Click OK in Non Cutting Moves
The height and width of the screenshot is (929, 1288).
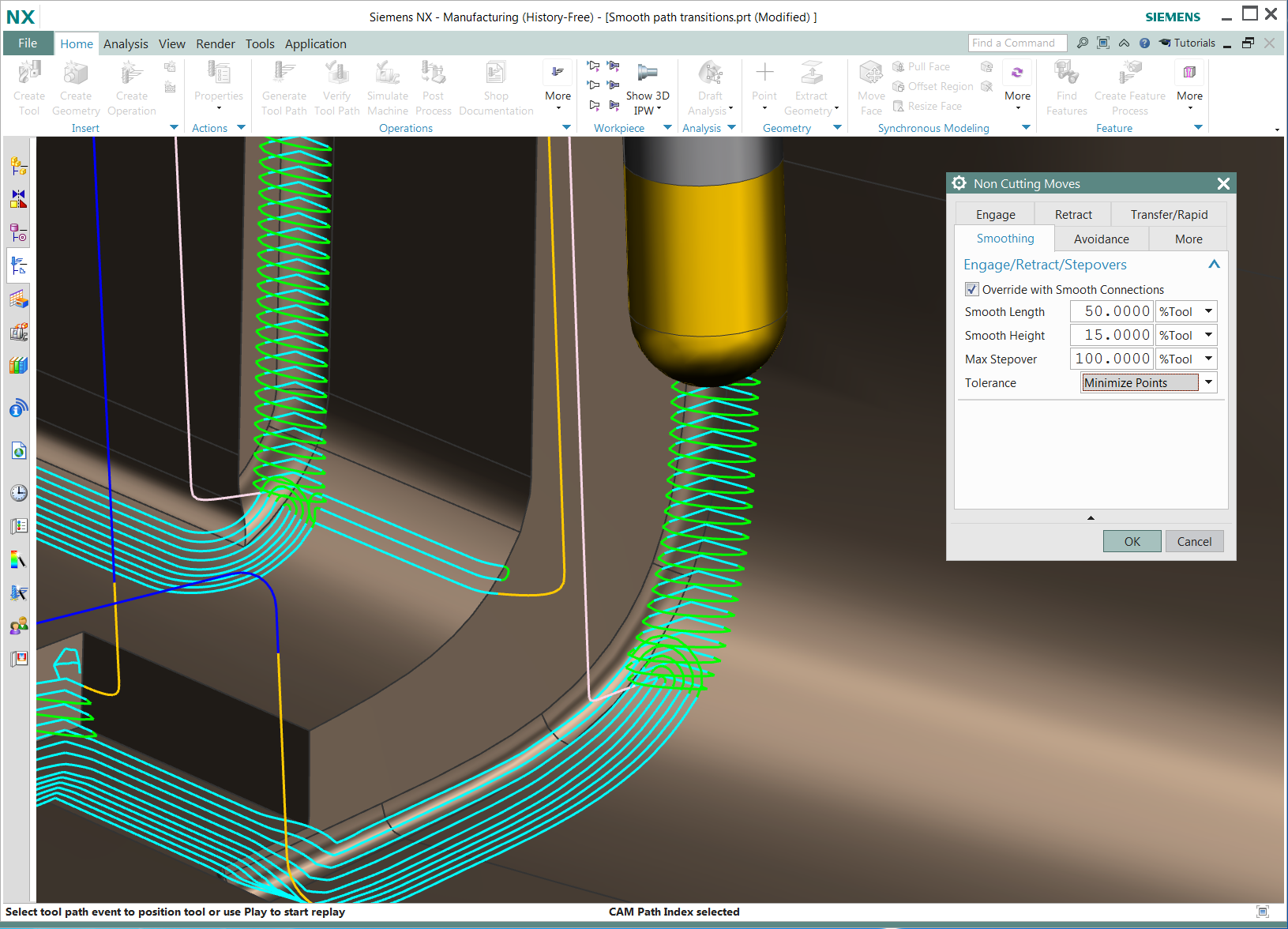1132,541
